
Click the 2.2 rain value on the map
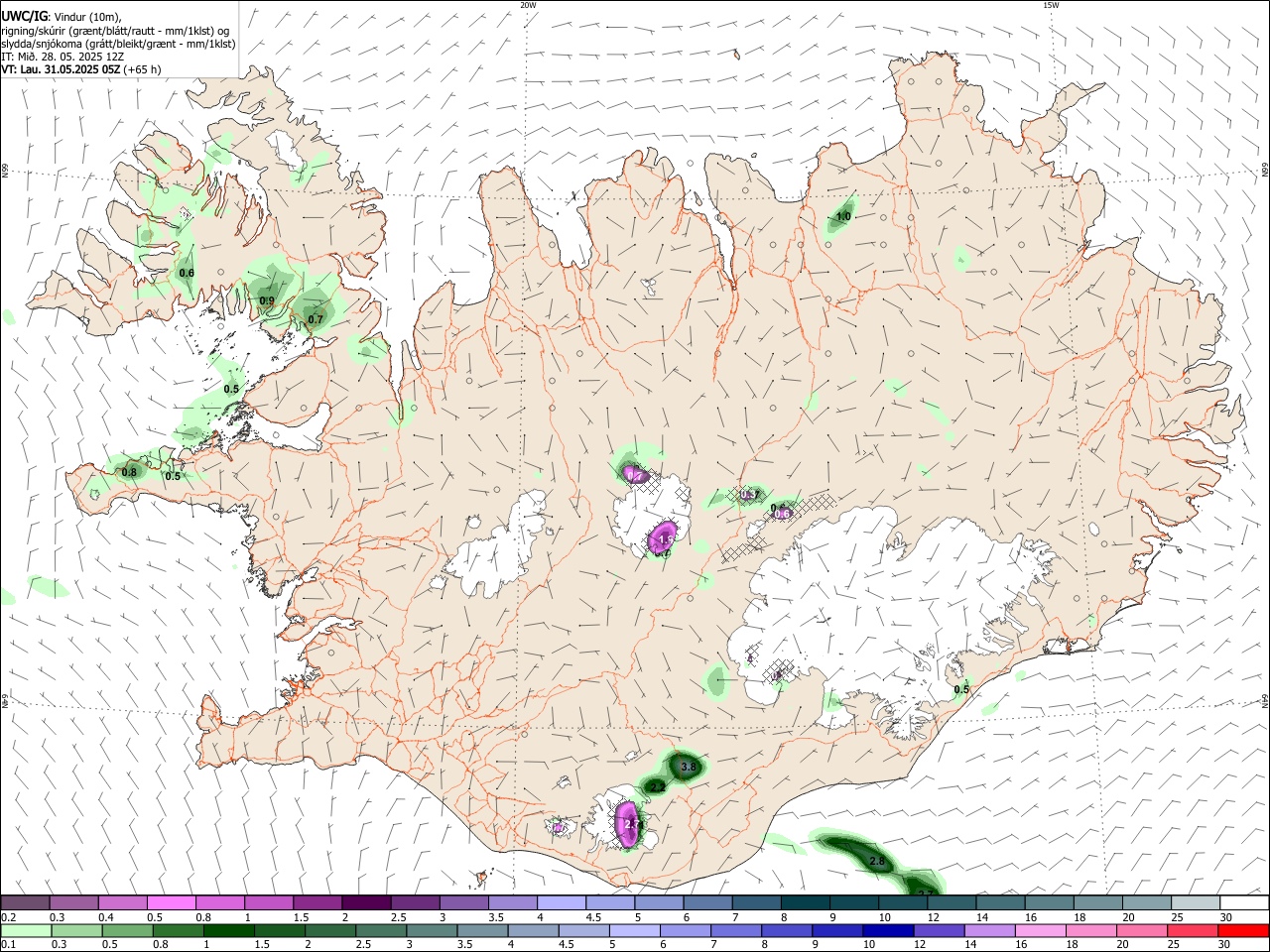pos(658,787)
